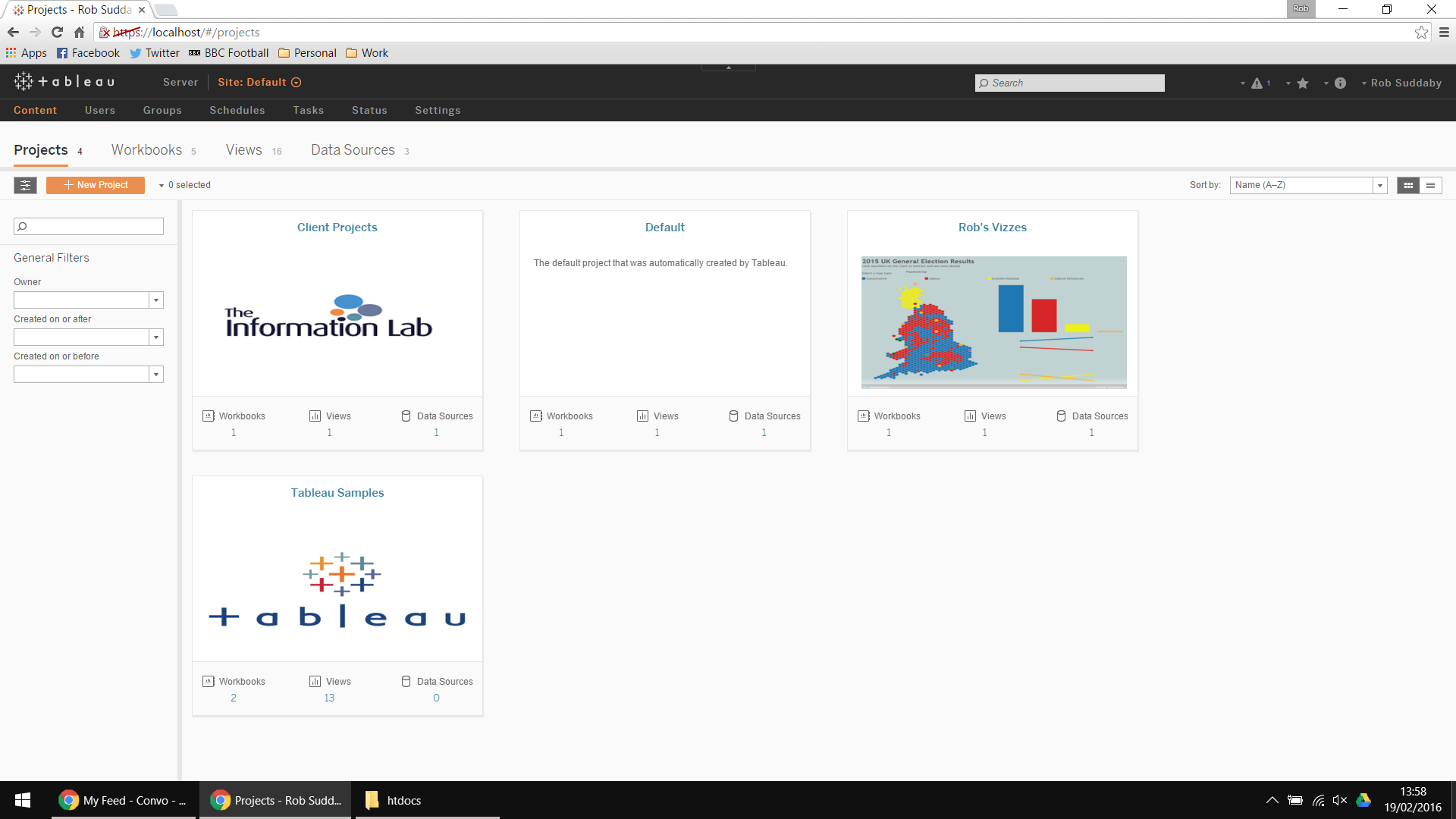Image resolution: width=1456 pixels, height=819 pixels.
Task: Go to Schedules in navigation menu
Action: pyautogui.click(x=237, y=110)
